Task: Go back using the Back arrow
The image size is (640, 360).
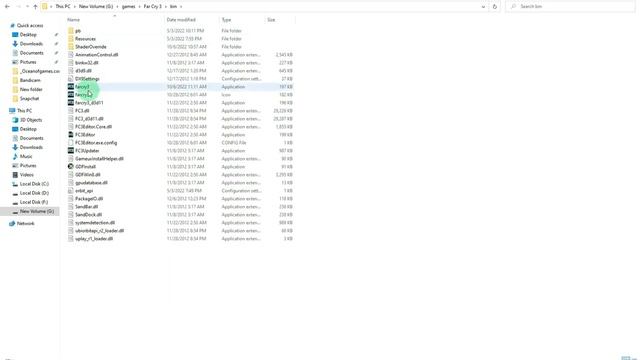Action: pos(7,7)
